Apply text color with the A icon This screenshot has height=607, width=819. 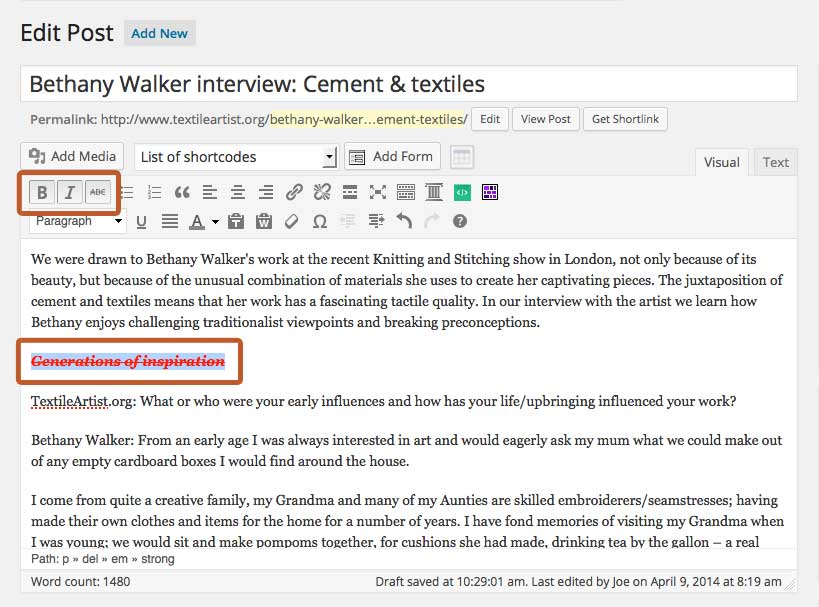(197, 221)
